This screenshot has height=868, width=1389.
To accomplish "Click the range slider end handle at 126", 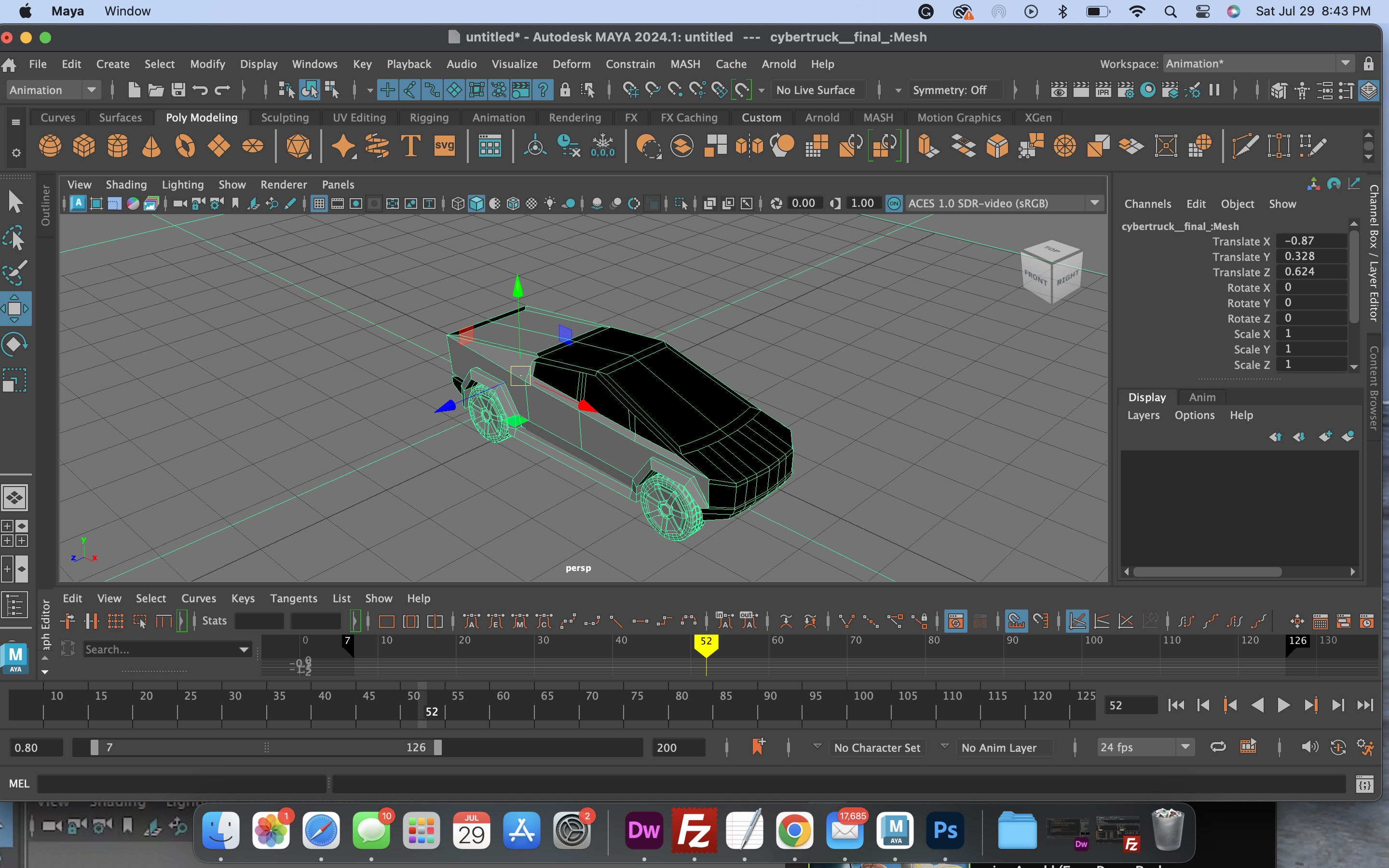I will [438, 747].
